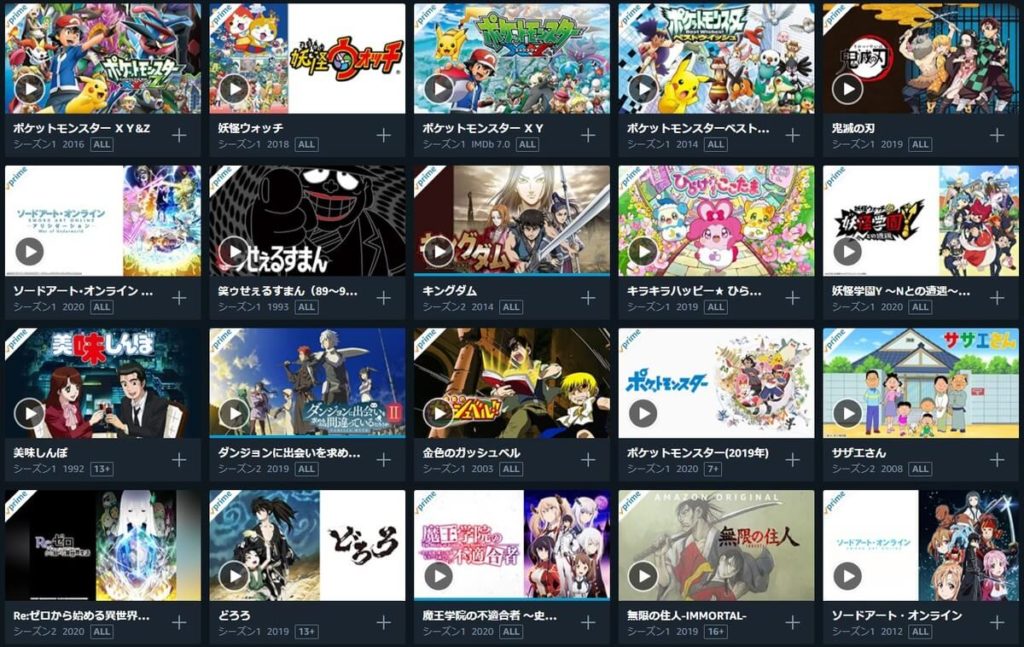Open the ソードアート・オンライン 2012 title link
The width and height of the screenshot is (1024, 647).
[x=897, y=615]
